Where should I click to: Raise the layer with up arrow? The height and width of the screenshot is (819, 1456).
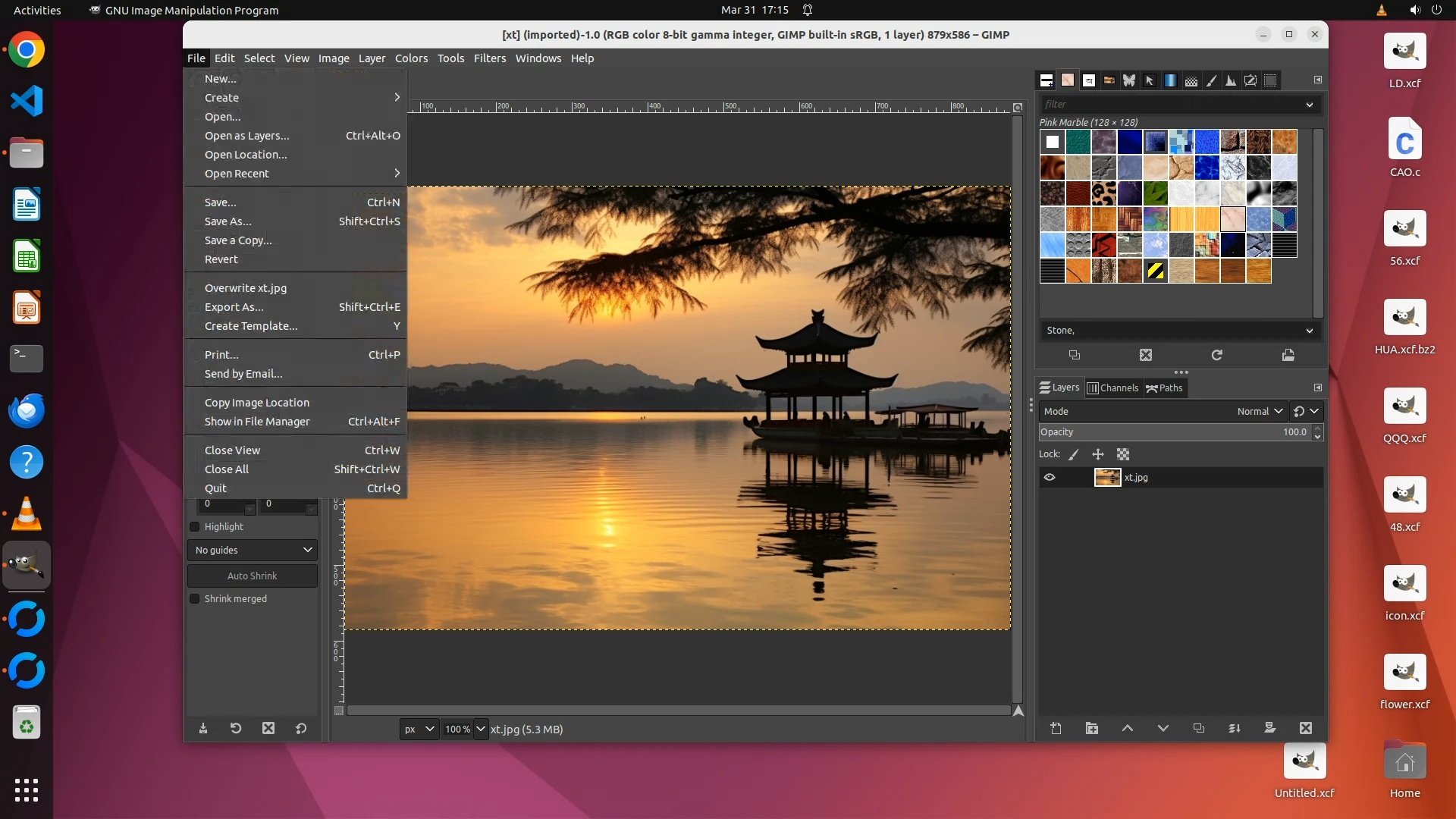(1128, 728)
